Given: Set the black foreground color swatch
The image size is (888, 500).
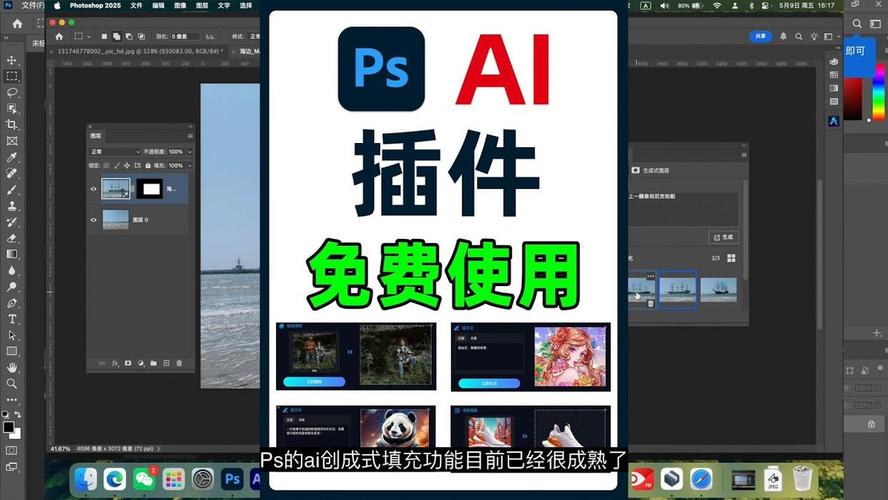Looking at the screenshot, I should [x=8, y=427].
